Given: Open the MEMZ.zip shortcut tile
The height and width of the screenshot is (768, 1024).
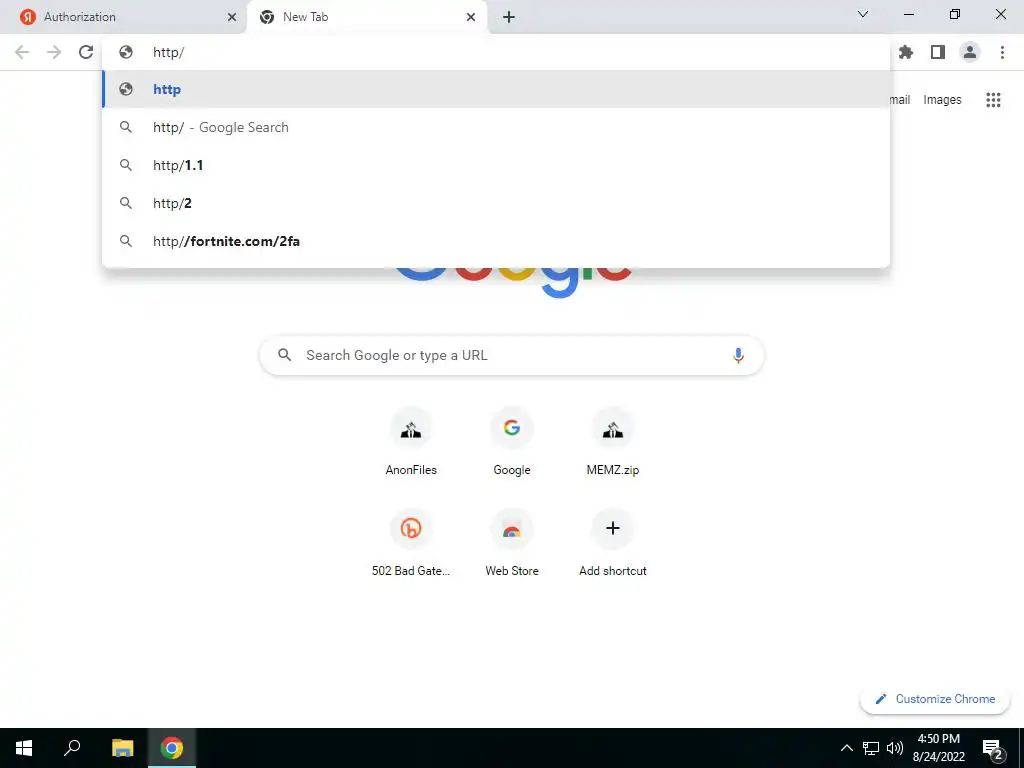Looking at the screenshot, I should (x=613, y=441).
